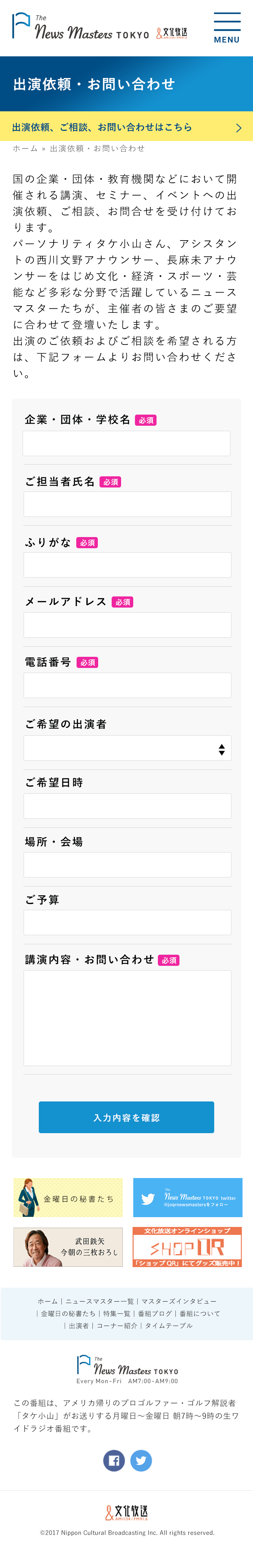Expand the ご希望の出演者 dropdown
Image resolution: width=253 pixels, height=1568 pixels.
[127, 749]
